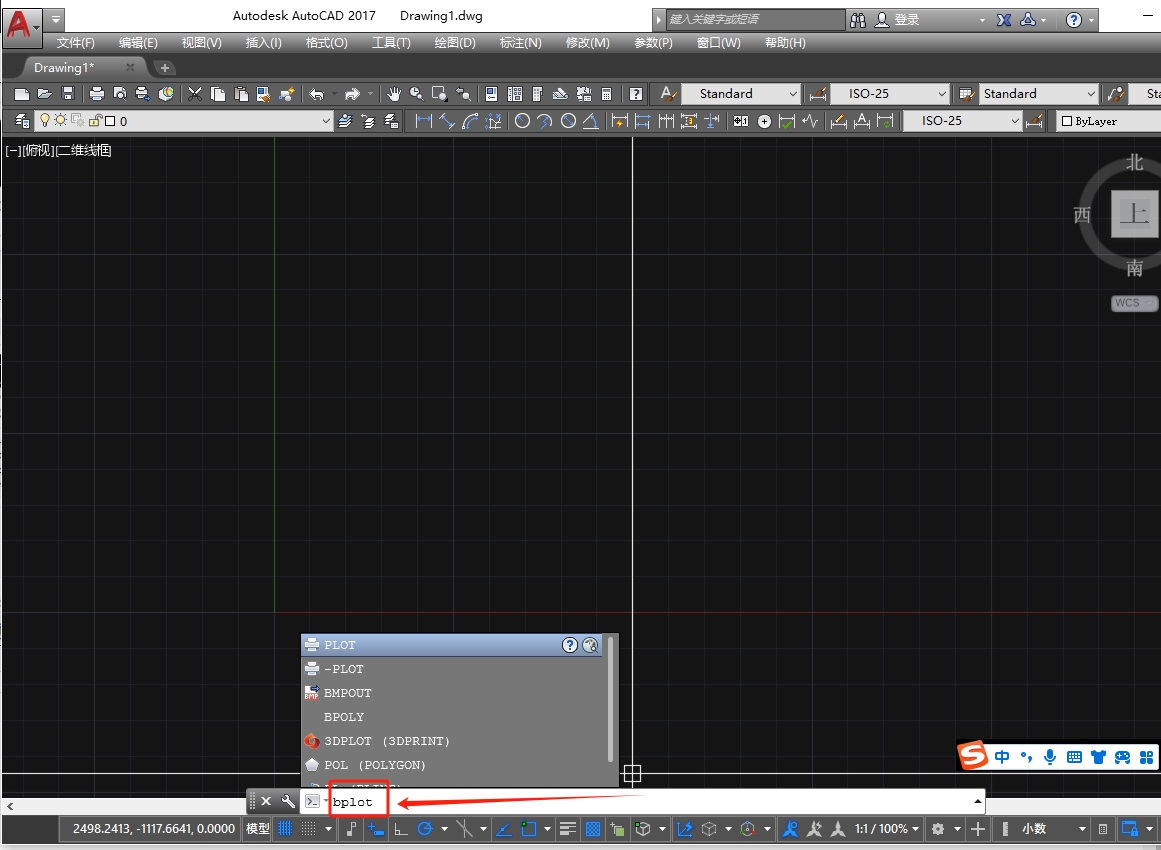The width and height of the screenshot is (1161, 850).
Task: Click the search keyword input box
Action: point(754,19)
